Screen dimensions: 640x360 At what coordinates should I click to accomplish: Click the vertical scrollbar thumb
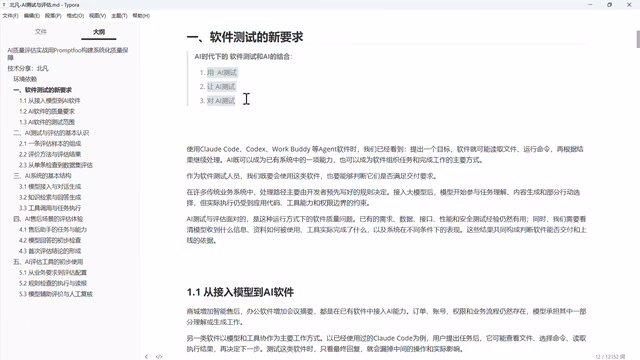coord(638,39)
